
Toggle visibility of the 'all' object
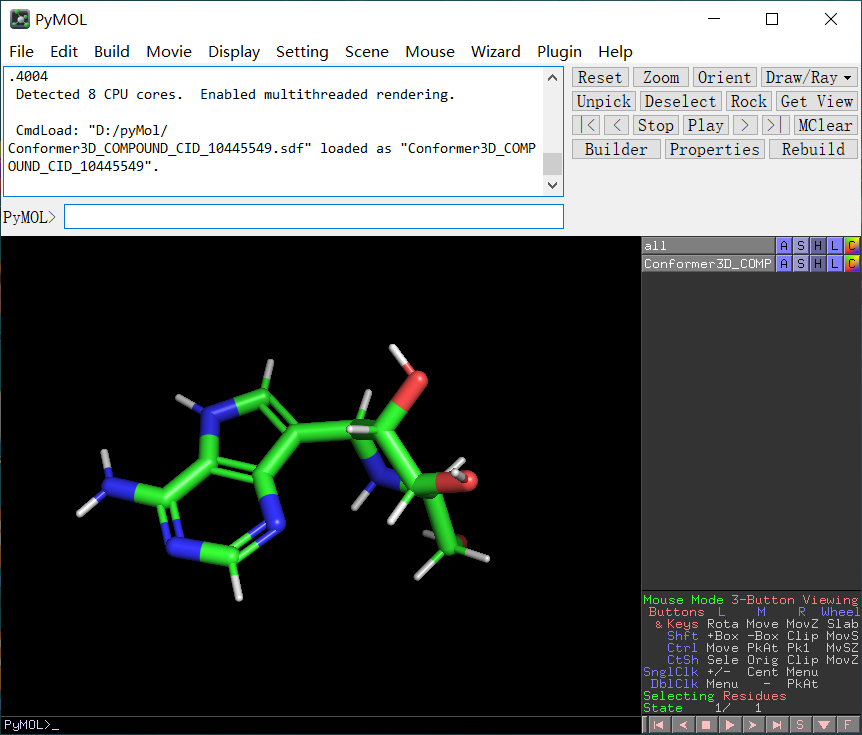coord(708,246)
